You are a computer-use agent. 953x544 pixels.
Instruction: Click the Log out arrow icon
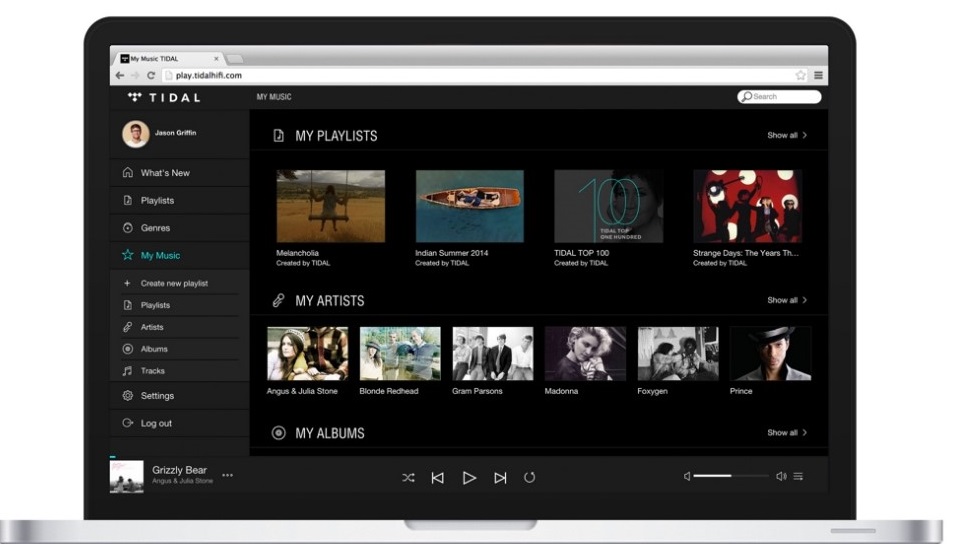click(128, 423)
